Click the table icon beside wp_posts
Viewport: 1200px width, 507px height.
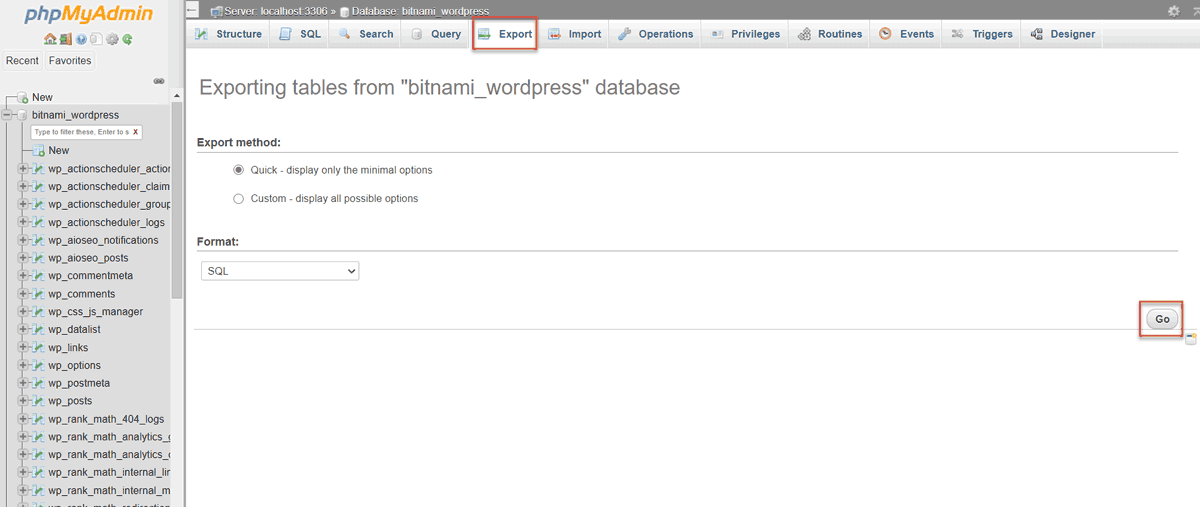coord(39,401)
